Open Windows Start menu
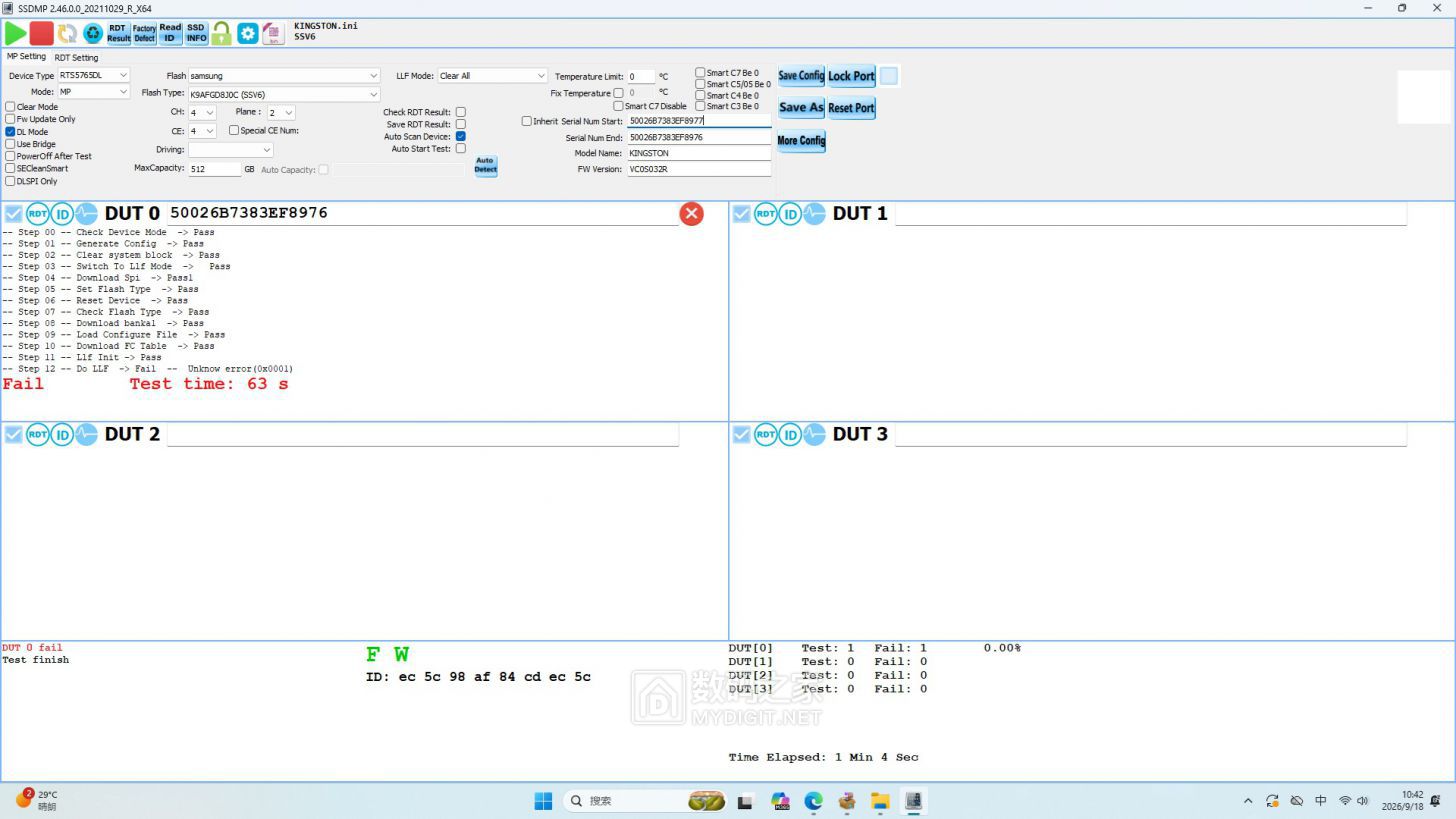The height and width of the screenshot is (819, 1456). tap(543, 801)
